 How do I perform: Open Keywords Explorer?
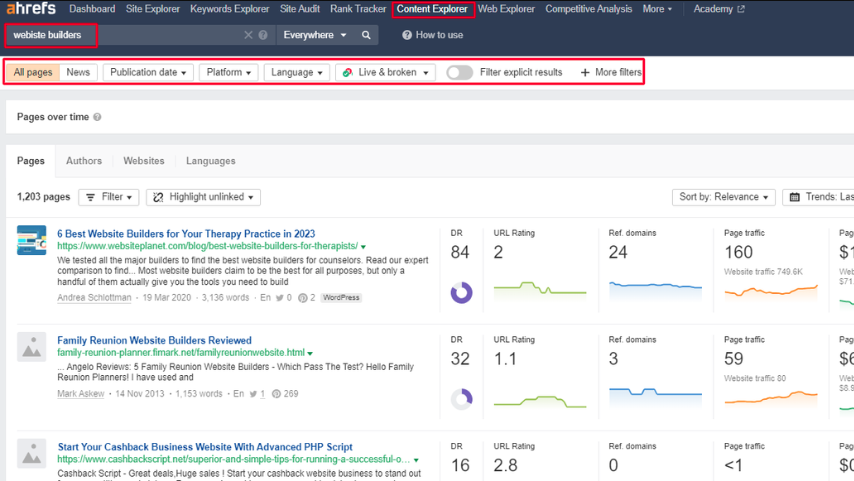coord(229,9)
